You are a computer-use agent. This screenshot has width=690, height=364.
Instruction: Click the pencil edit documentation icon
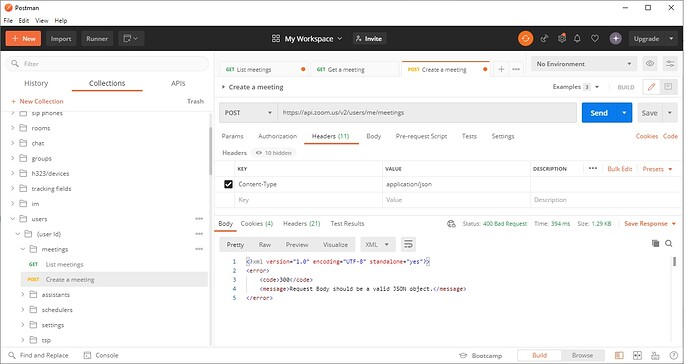[x=651, y=87]
